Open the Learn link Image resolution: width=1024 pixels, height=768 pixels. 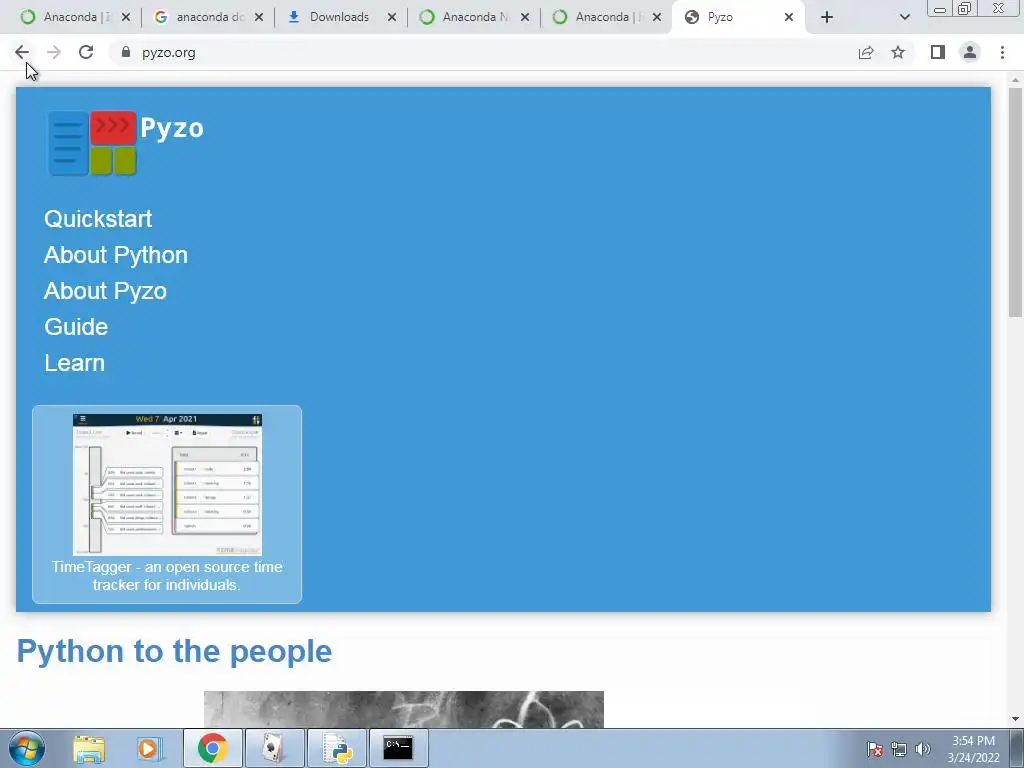coord(74,362)
